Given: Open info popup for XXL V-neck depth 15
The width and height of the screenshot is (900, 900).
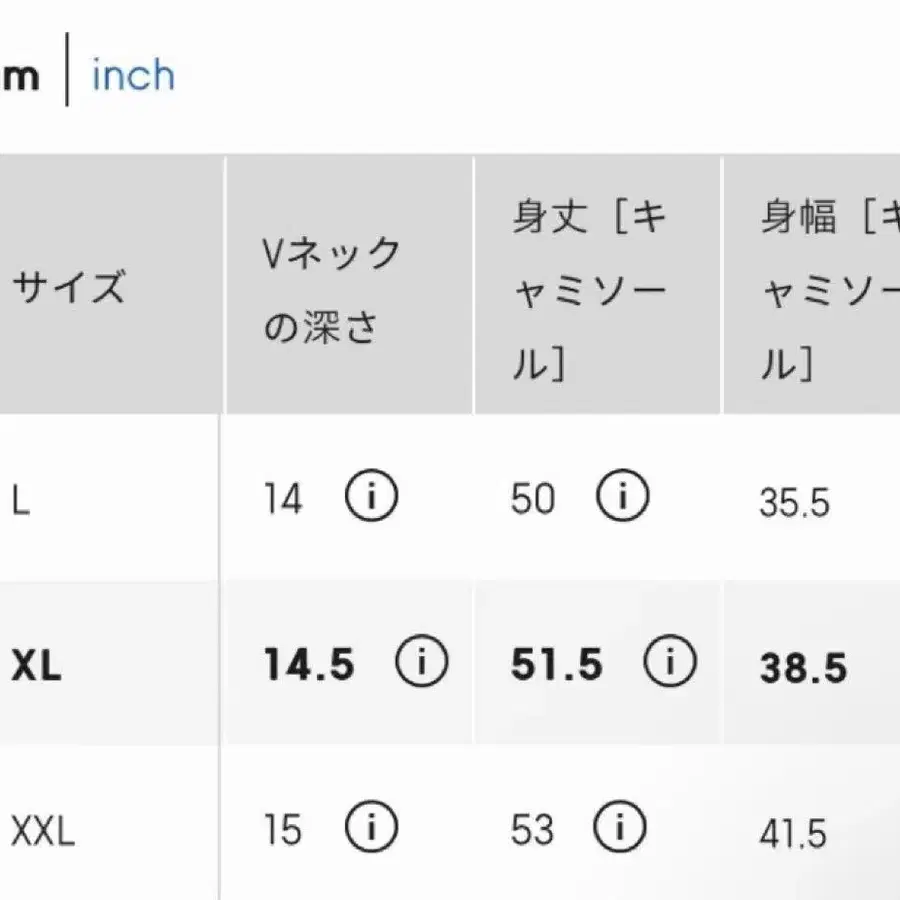Looking at the screenshot, I should (x=371, y=829).
